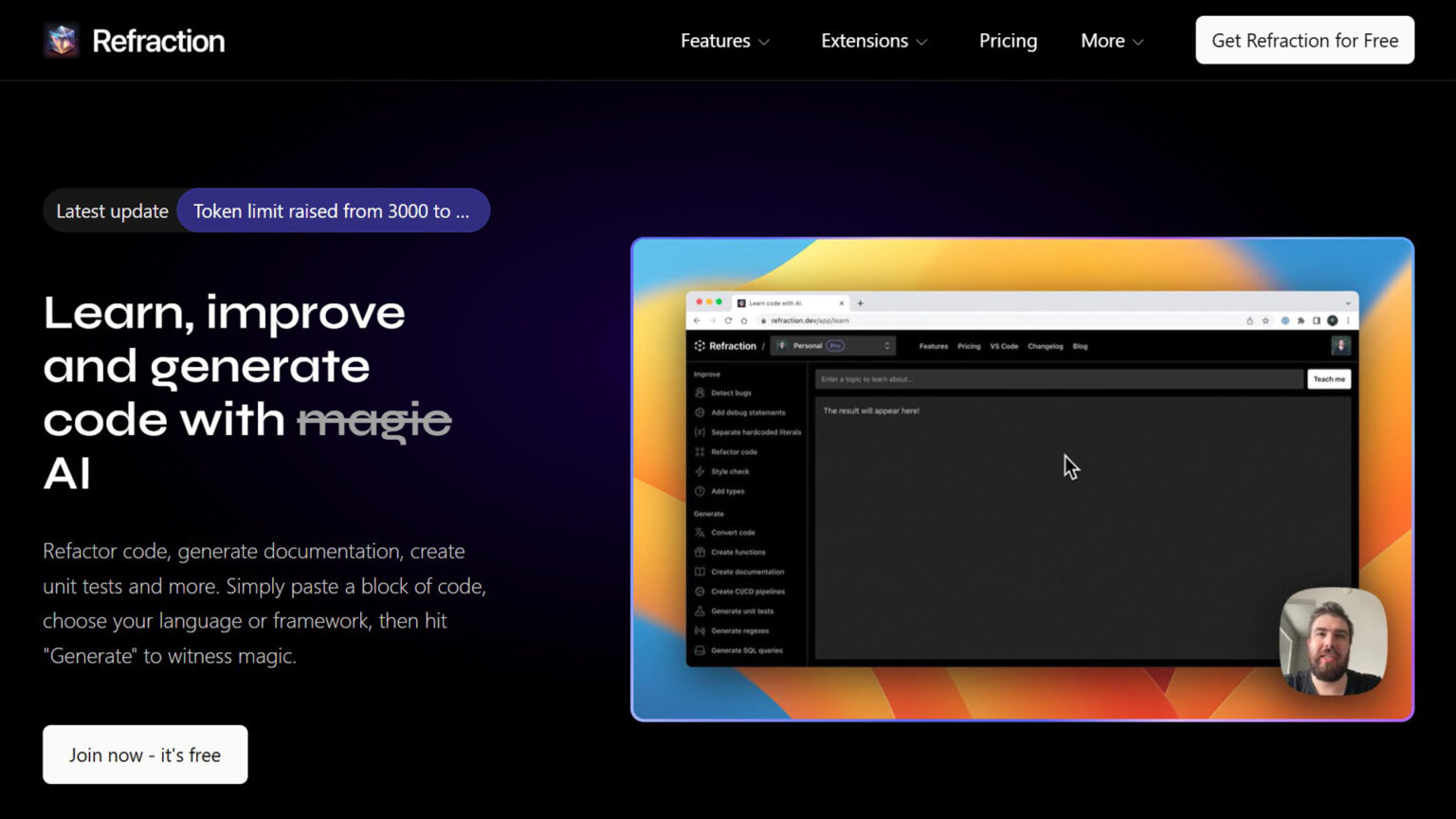The image size is (1456, 819).
Task: Click the Teach me button in demo
Action: (x=1328, y=379)
